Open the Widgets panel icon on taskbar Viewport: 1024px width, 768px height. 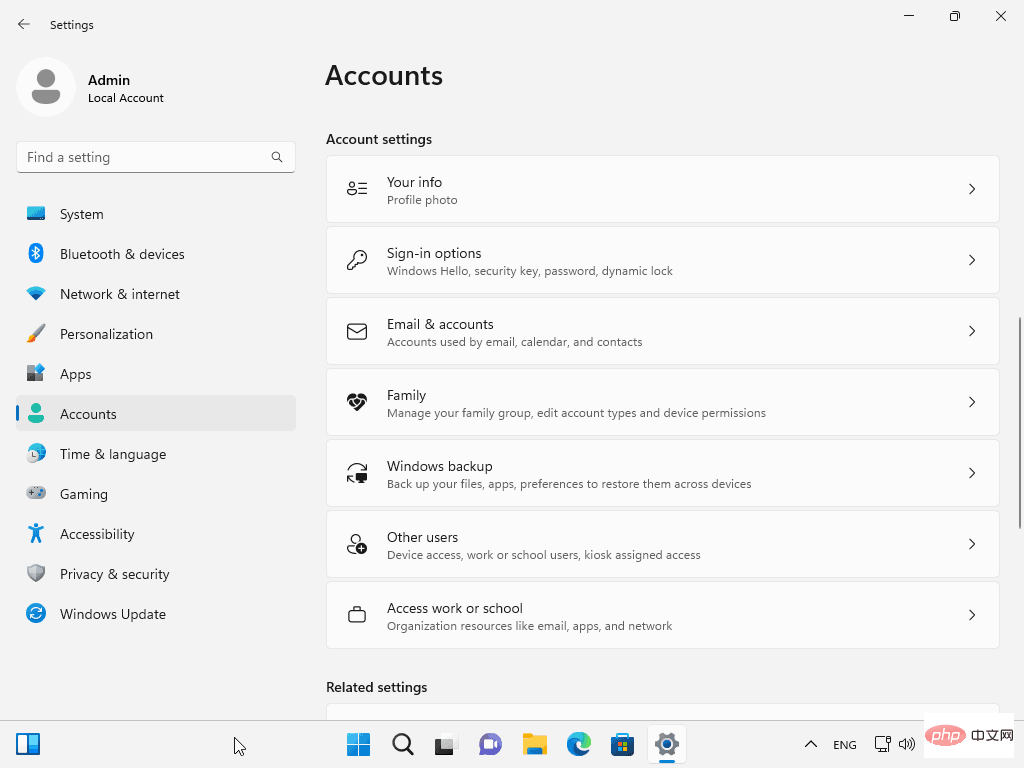point(28,744)
